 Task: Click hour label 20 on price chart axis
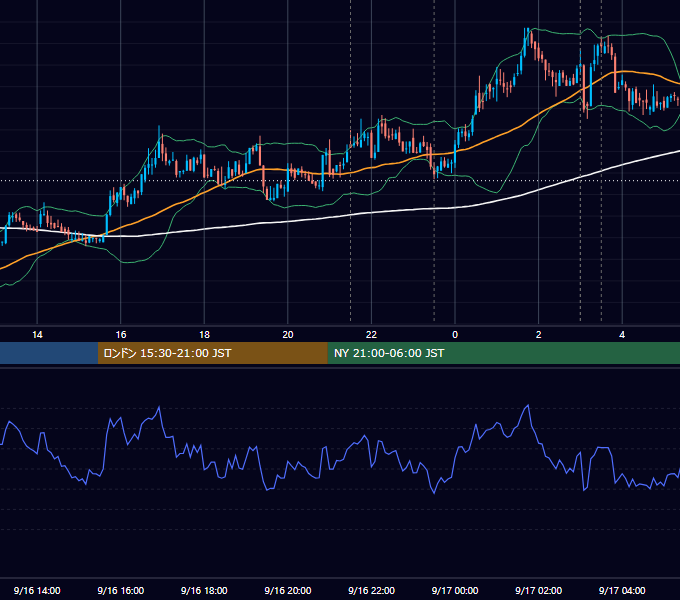coord(288,335)
